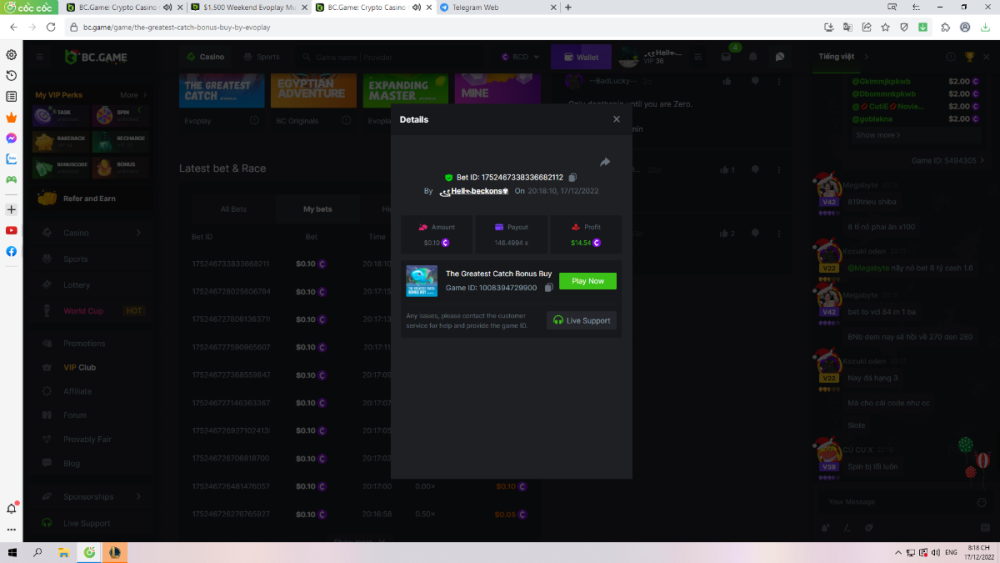Open Messenger in the Cốc Cốc sidebar

pyautogui.click(x=11, y=138)
